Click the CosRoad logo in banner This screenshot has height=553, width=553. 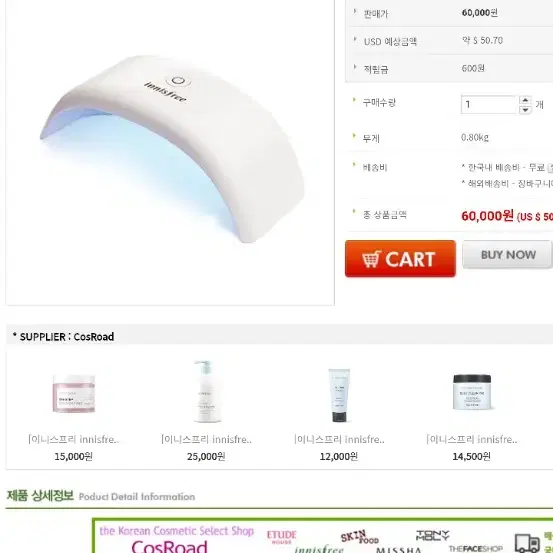coord(169,546)
